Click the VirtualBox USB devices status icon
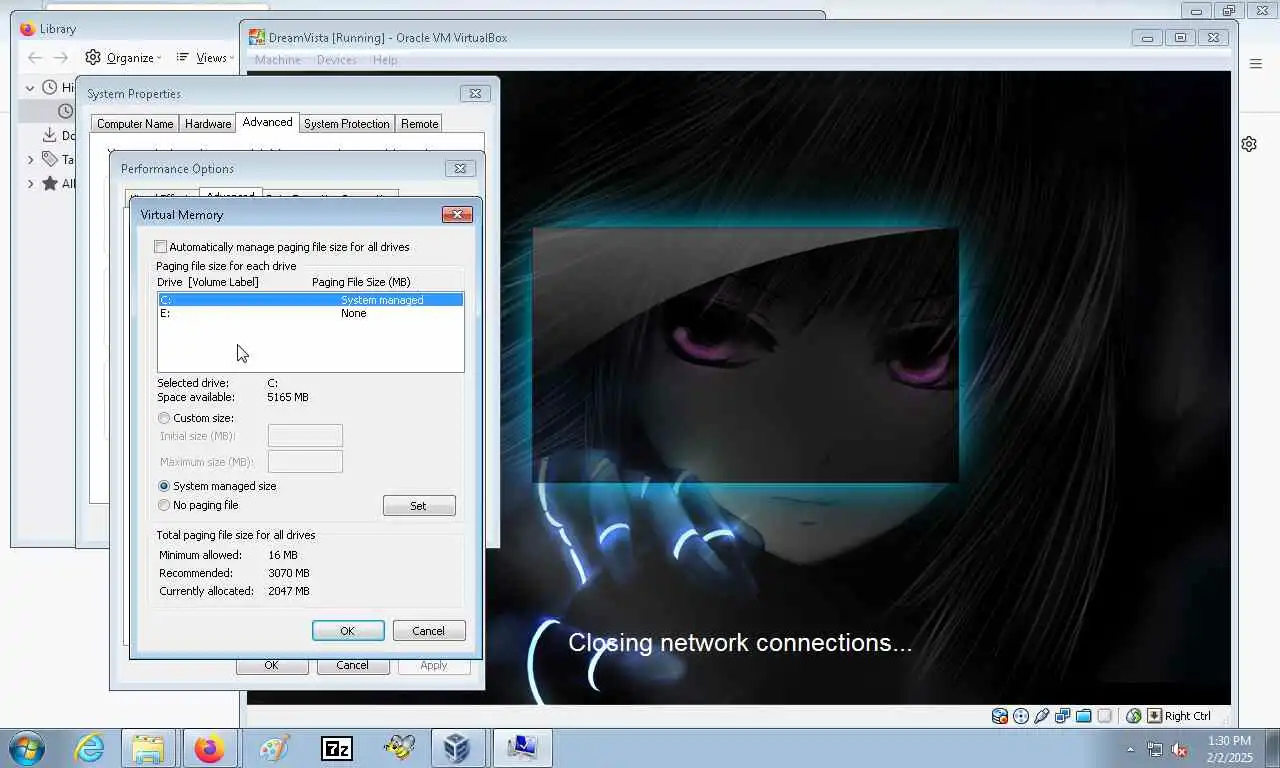 [x=1041, y=716]
